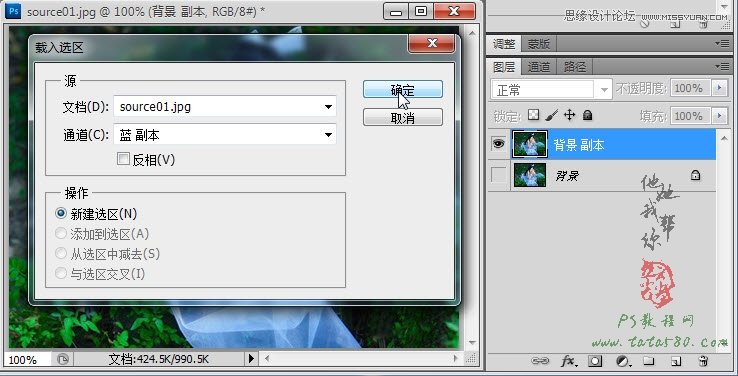Create a new layer group via the folder icon
Screen dimensions: 738x376
649,361
